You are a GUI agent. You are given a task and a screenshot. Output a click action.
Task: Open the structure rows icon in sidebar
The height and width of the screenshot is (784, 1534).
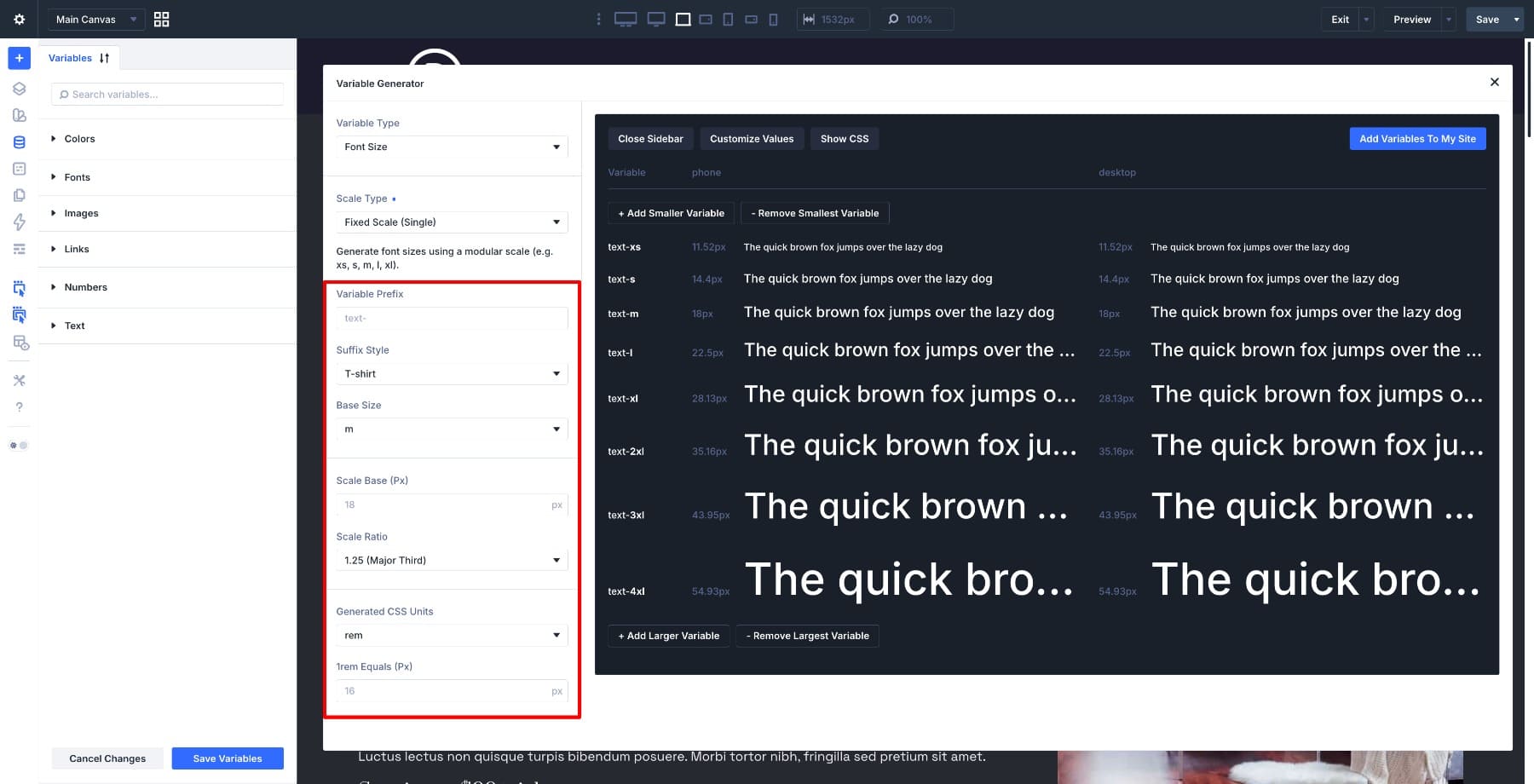pos(19,249)
